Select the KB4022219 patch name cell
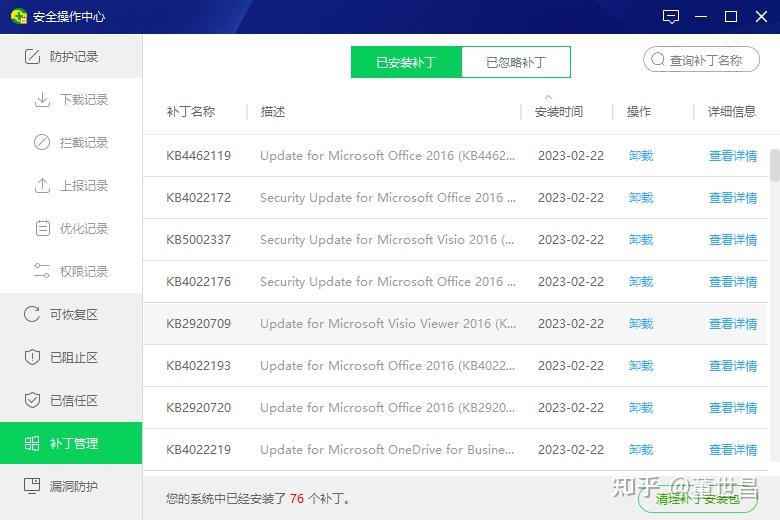Image resolution: width=780 pixels, height=520 pixels. (198, 449)
